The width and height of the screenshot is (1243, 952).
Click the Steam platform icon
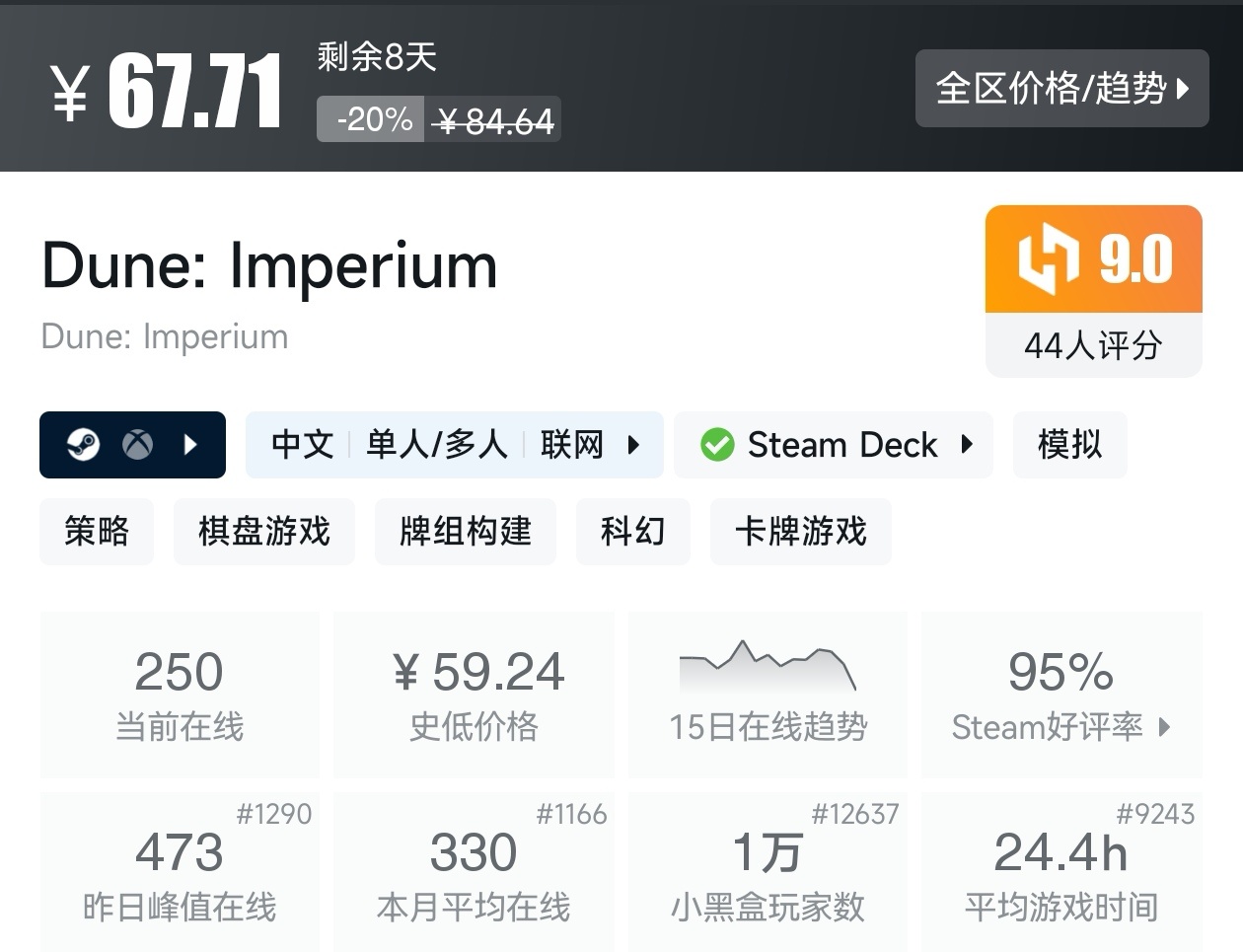[x=83, y=445]
